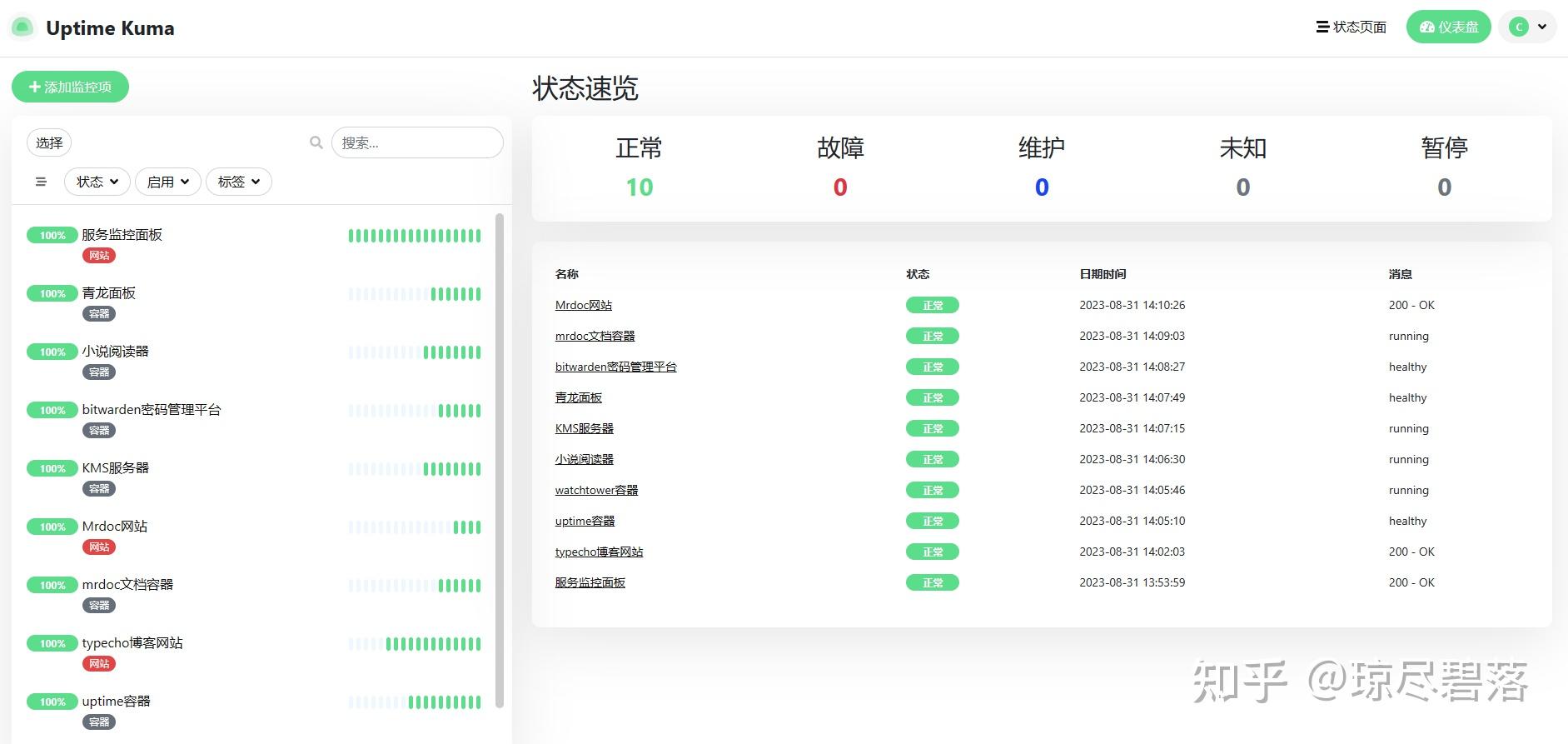Click the monitor list scrollbar
1568x744 pixels.
500,460
